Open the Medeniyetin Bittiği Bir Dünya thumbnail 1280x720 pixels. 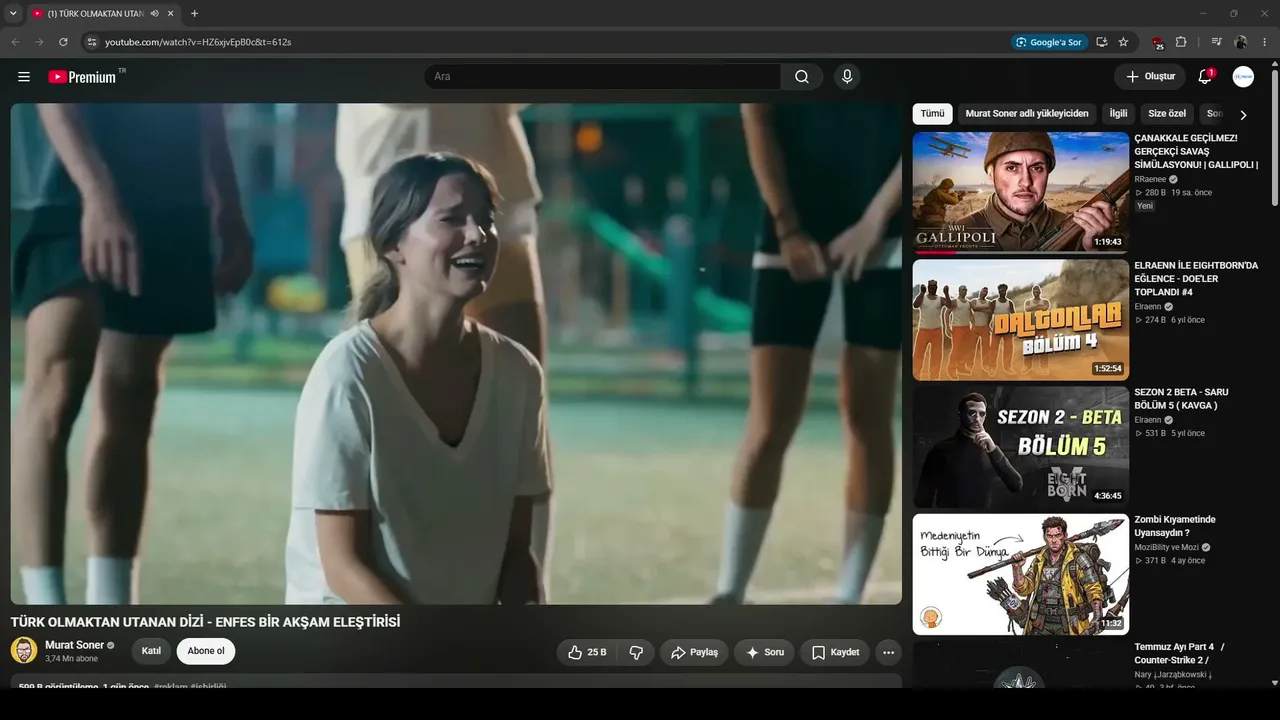pyautogui.click(x=1020, y=574)
